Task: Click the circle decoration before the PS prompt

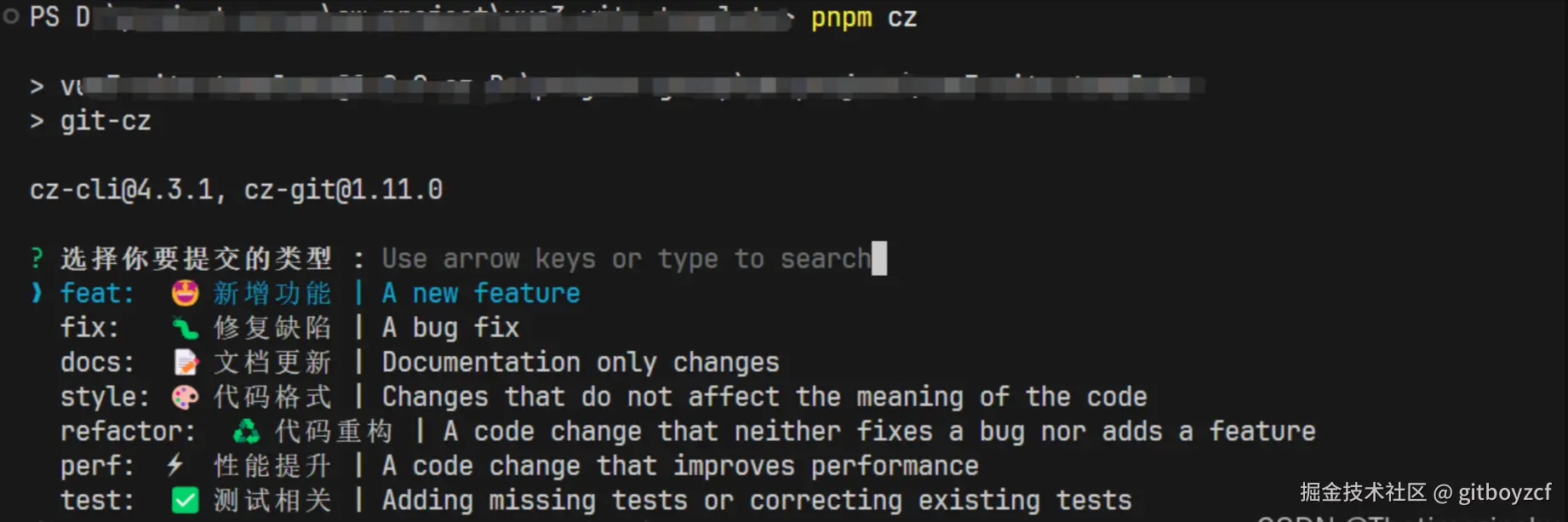Action: (x=11, y=16)
